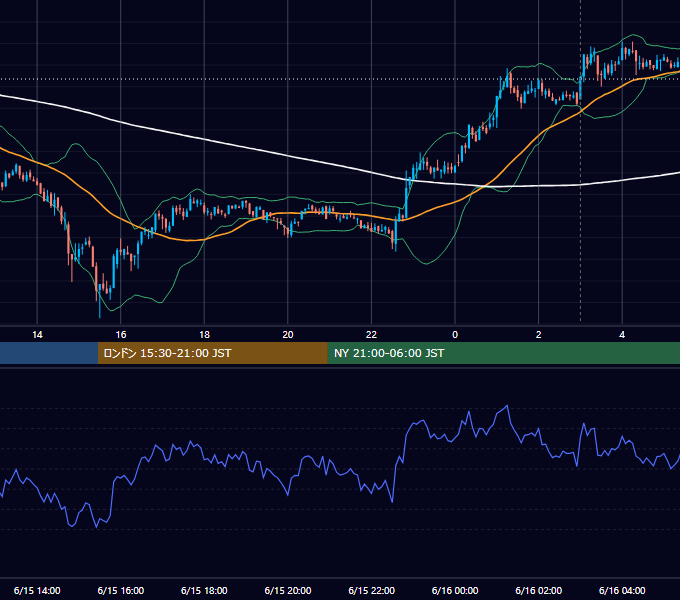Click the '0' hour label on chart axis
The height and width of the screenshot is (600, 680).
pos(455,335)
